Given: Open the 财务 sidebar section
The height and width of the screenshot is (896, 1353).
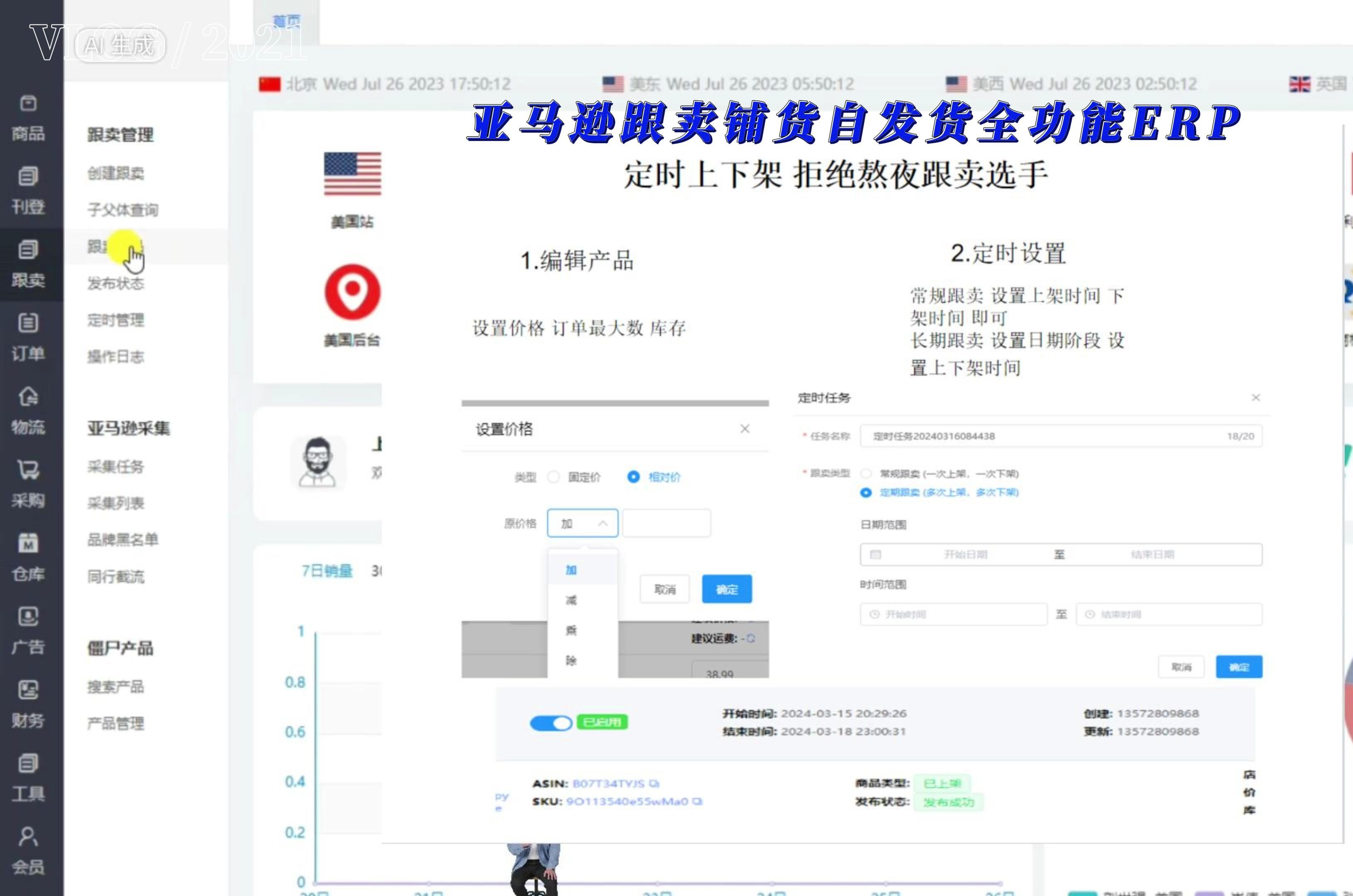Looking at the screenshot, I should click(28, 704).
